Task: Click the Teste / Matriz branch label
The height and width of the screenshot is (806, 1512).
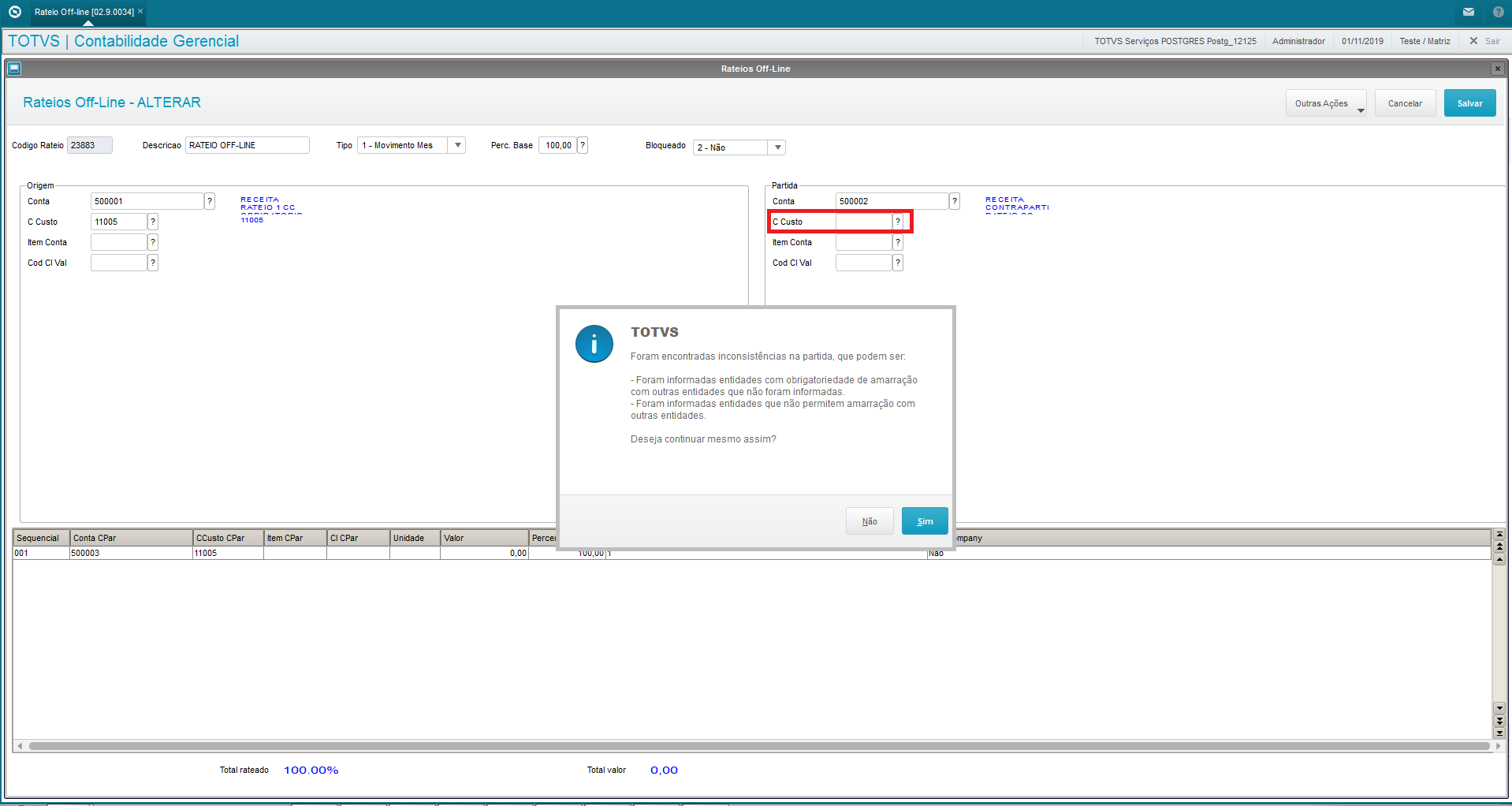Action: point(1424,41)
